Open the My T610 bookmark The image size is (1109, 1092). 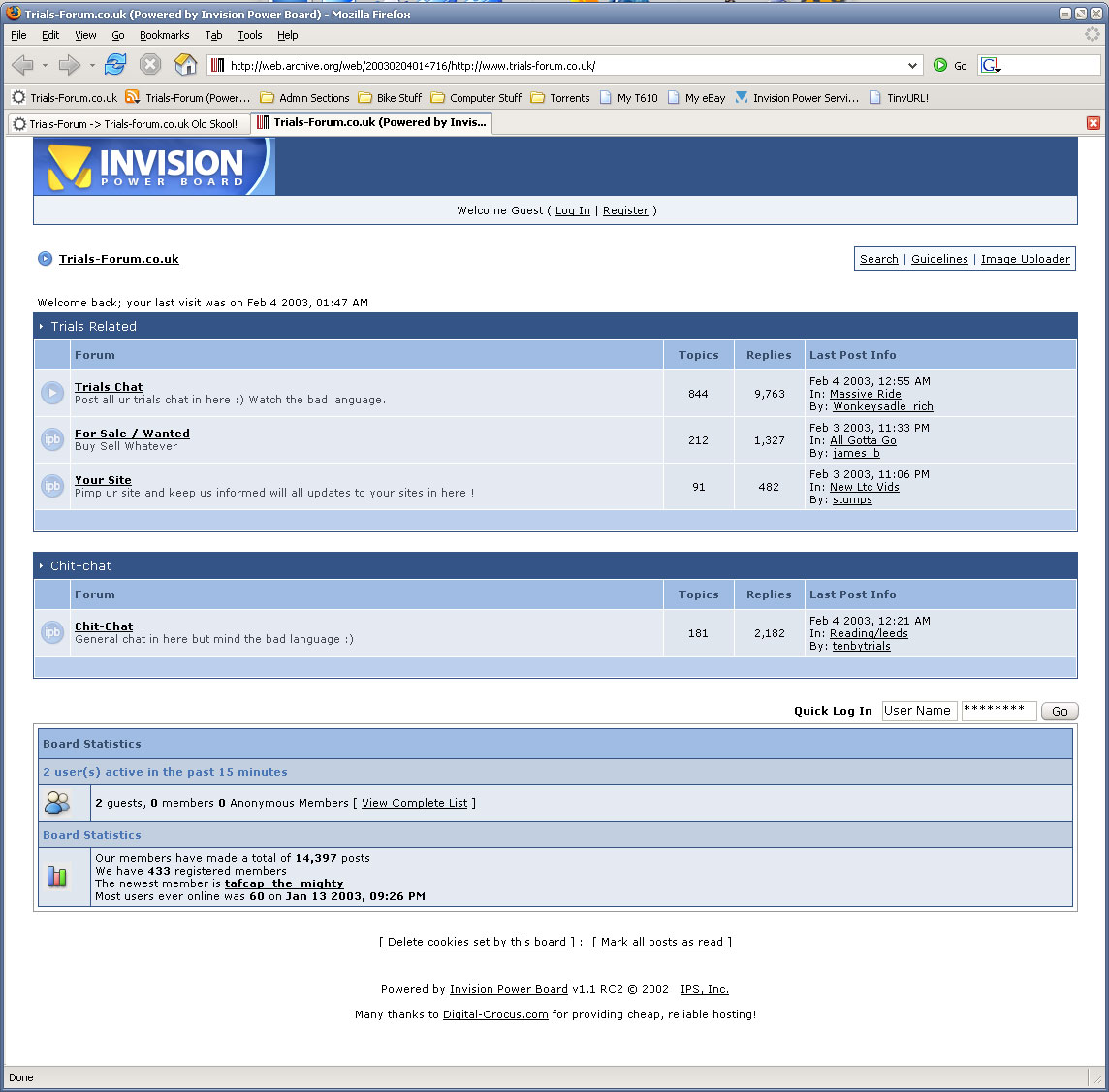point(629,98)
